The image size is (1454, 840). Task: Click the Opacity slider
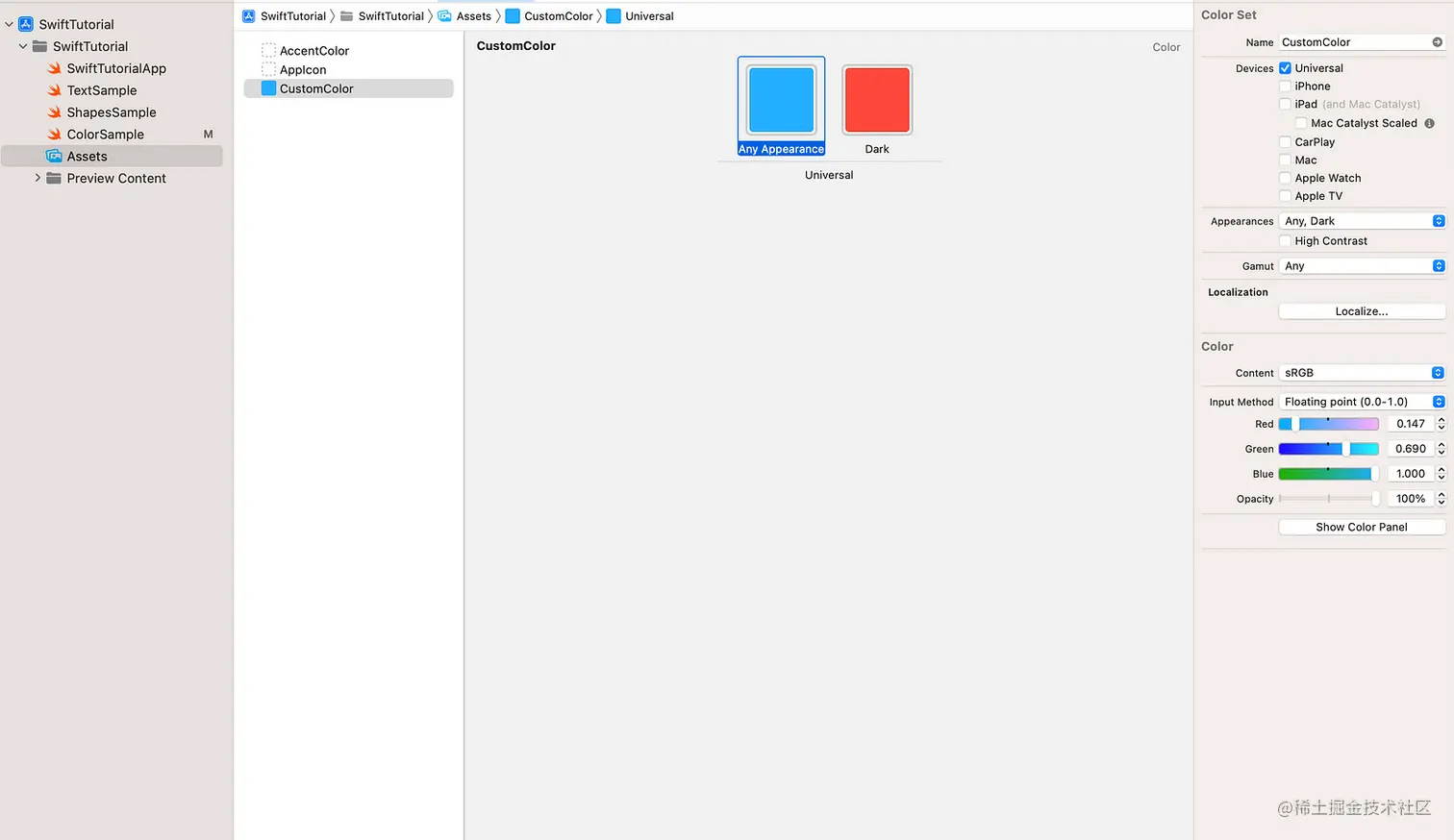coord(1329,499)
